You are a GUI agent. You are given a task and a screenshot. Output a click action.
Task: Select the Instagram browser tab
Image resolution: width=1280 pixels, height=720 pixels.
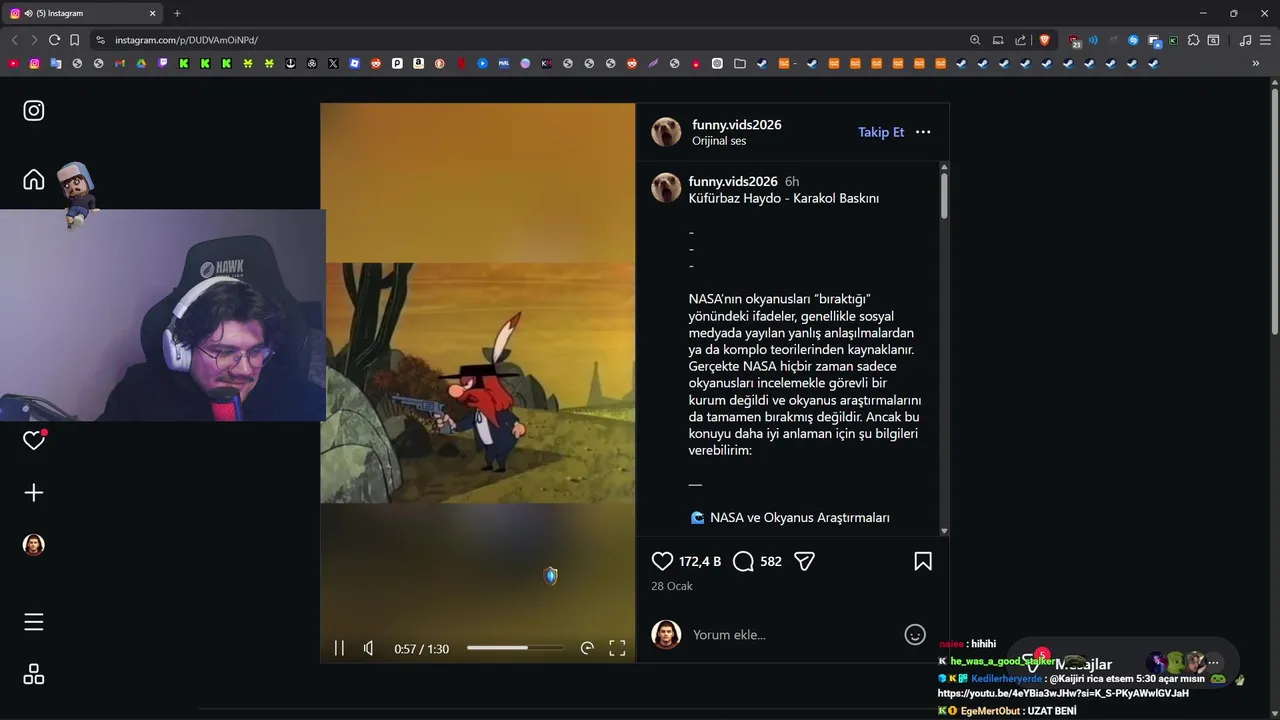84,13
